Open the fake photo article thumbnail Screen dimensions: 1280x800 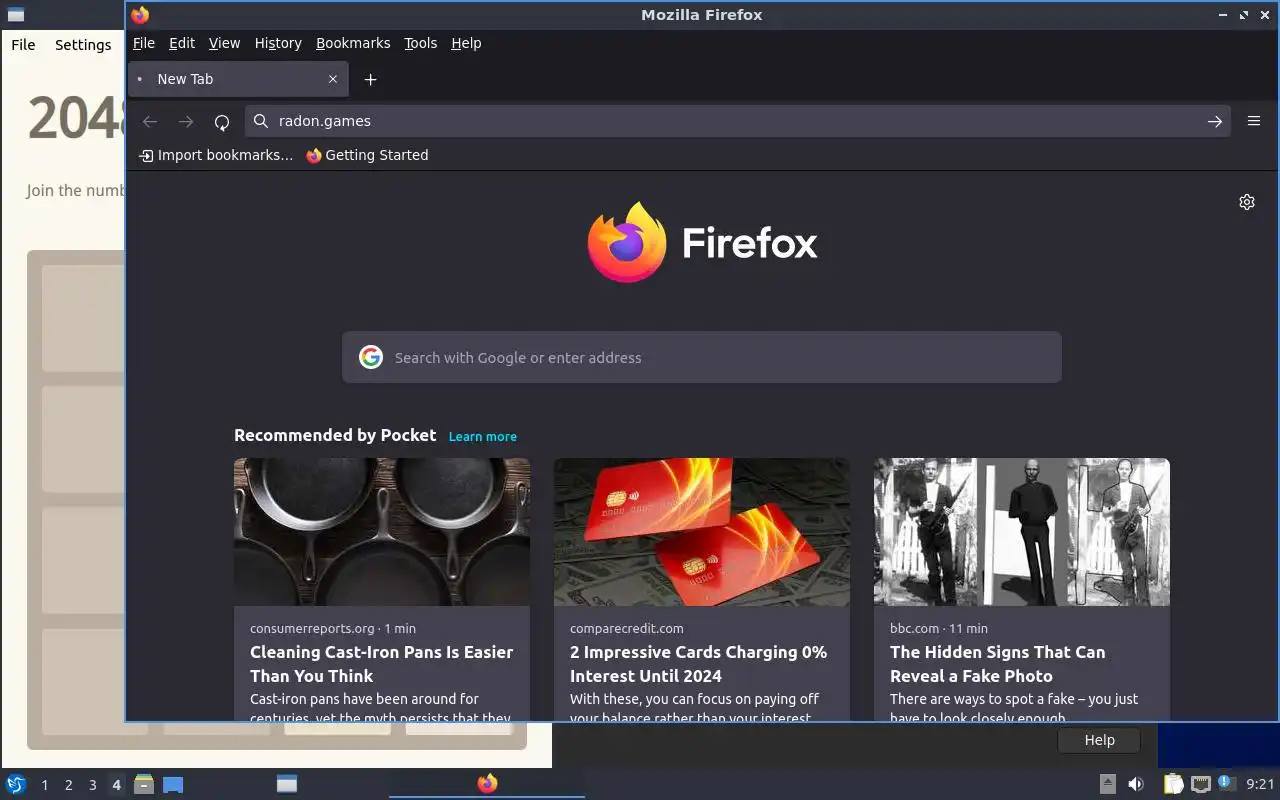(1022, 532)
